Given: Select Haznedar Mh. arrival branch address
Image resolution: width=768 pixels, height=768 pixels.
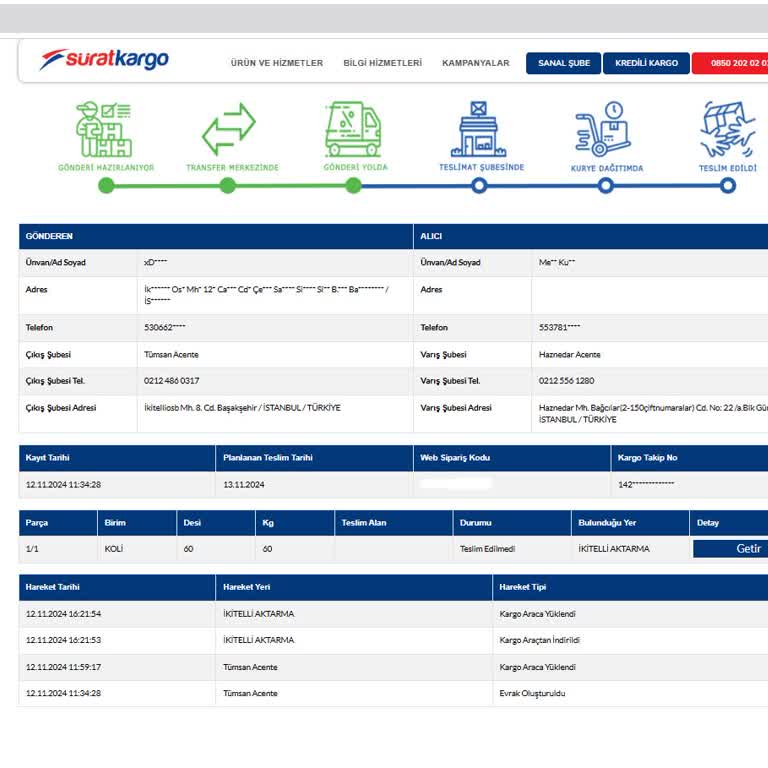Looking at the screenshot, I should [653, 413].
